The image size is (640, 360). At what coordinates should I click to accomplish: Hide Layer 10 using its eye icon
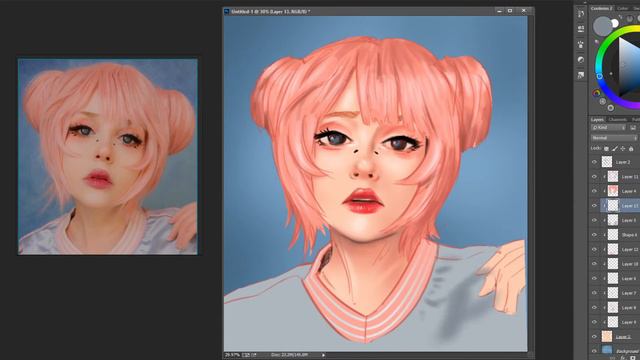point(594,264)
